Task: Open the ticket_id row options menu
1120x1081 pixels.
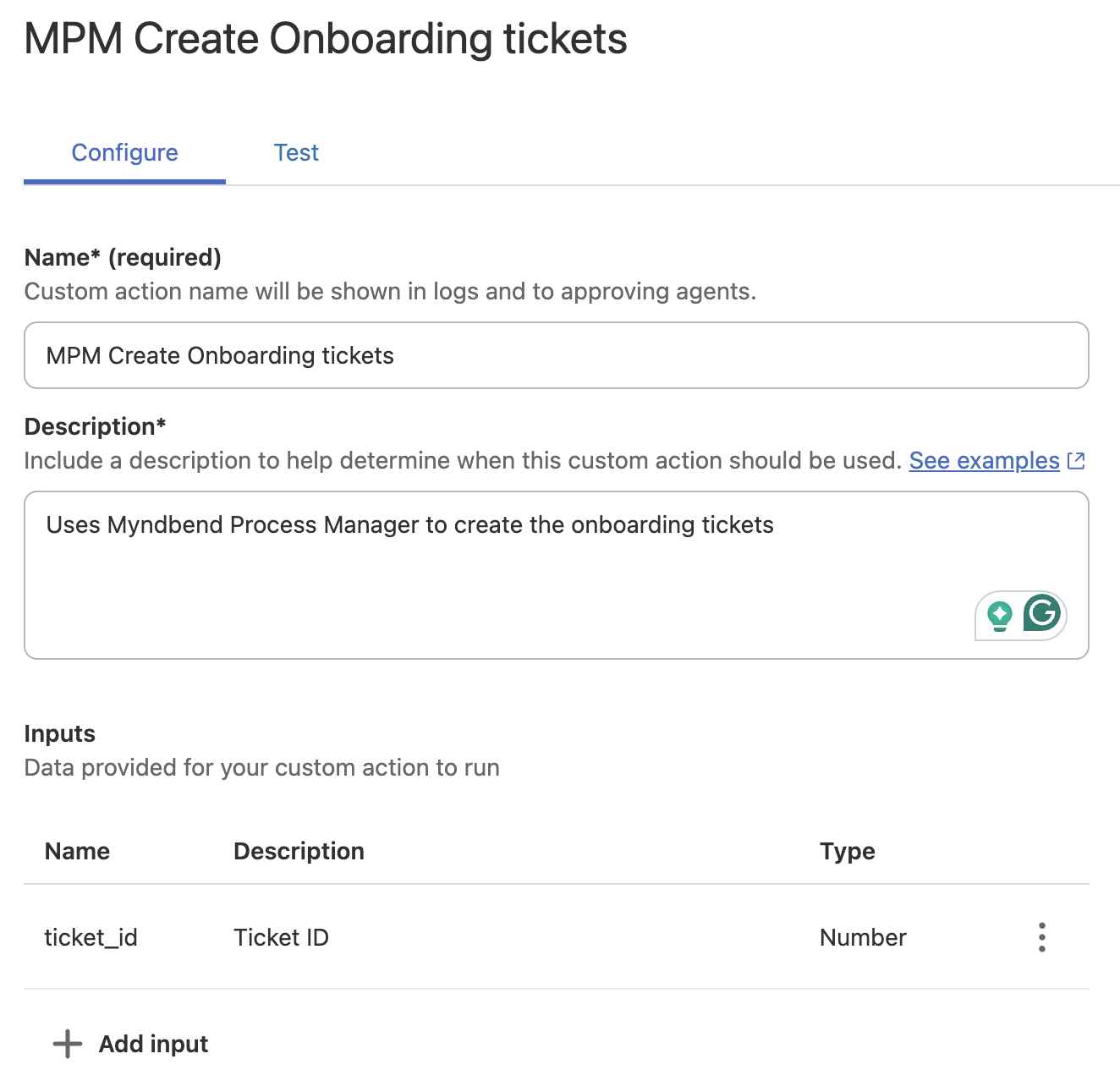Action: tap(1041, 937)
